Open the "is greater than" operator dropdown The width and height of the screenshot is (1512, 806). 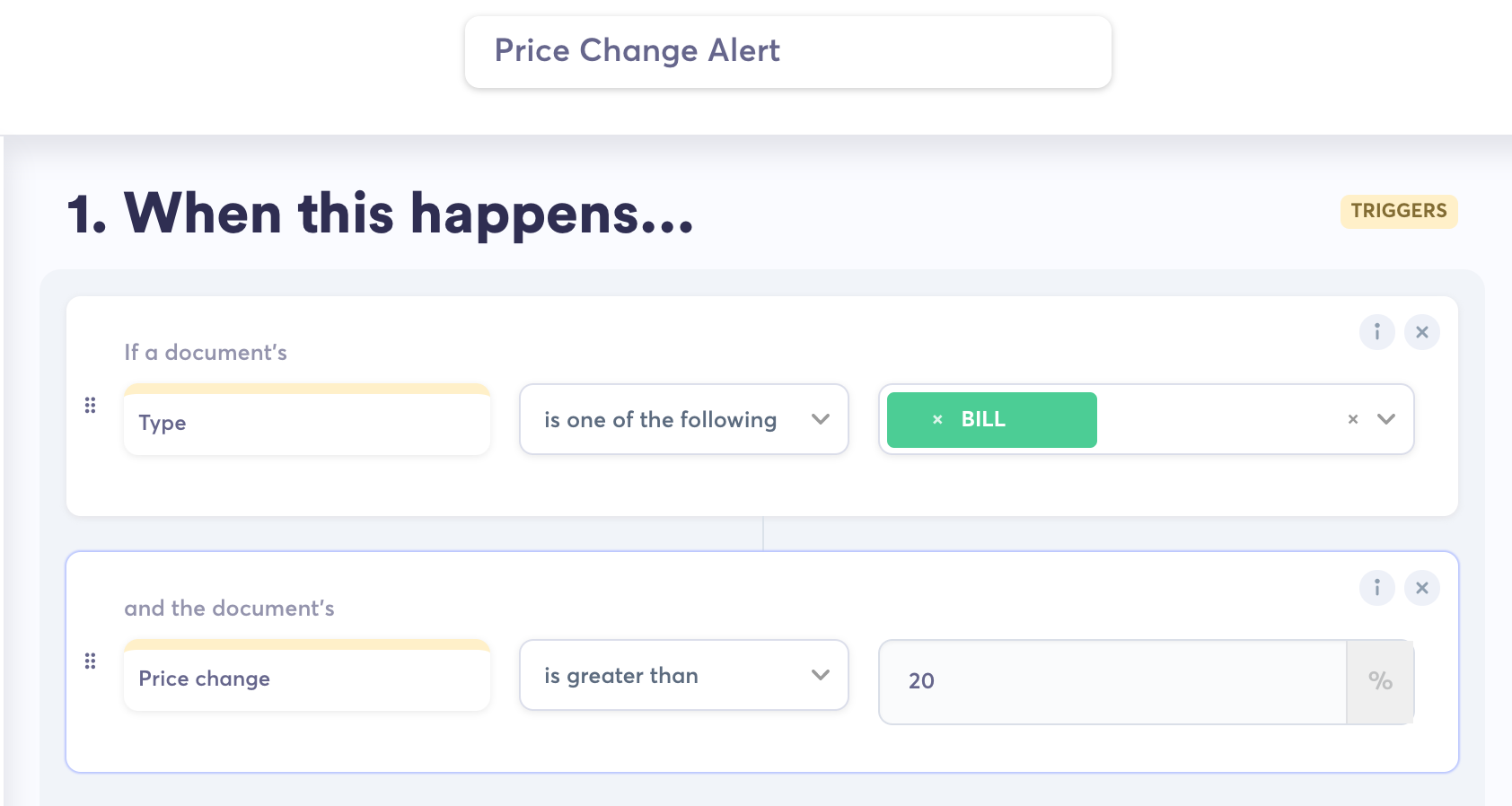(x=683, y=675)
